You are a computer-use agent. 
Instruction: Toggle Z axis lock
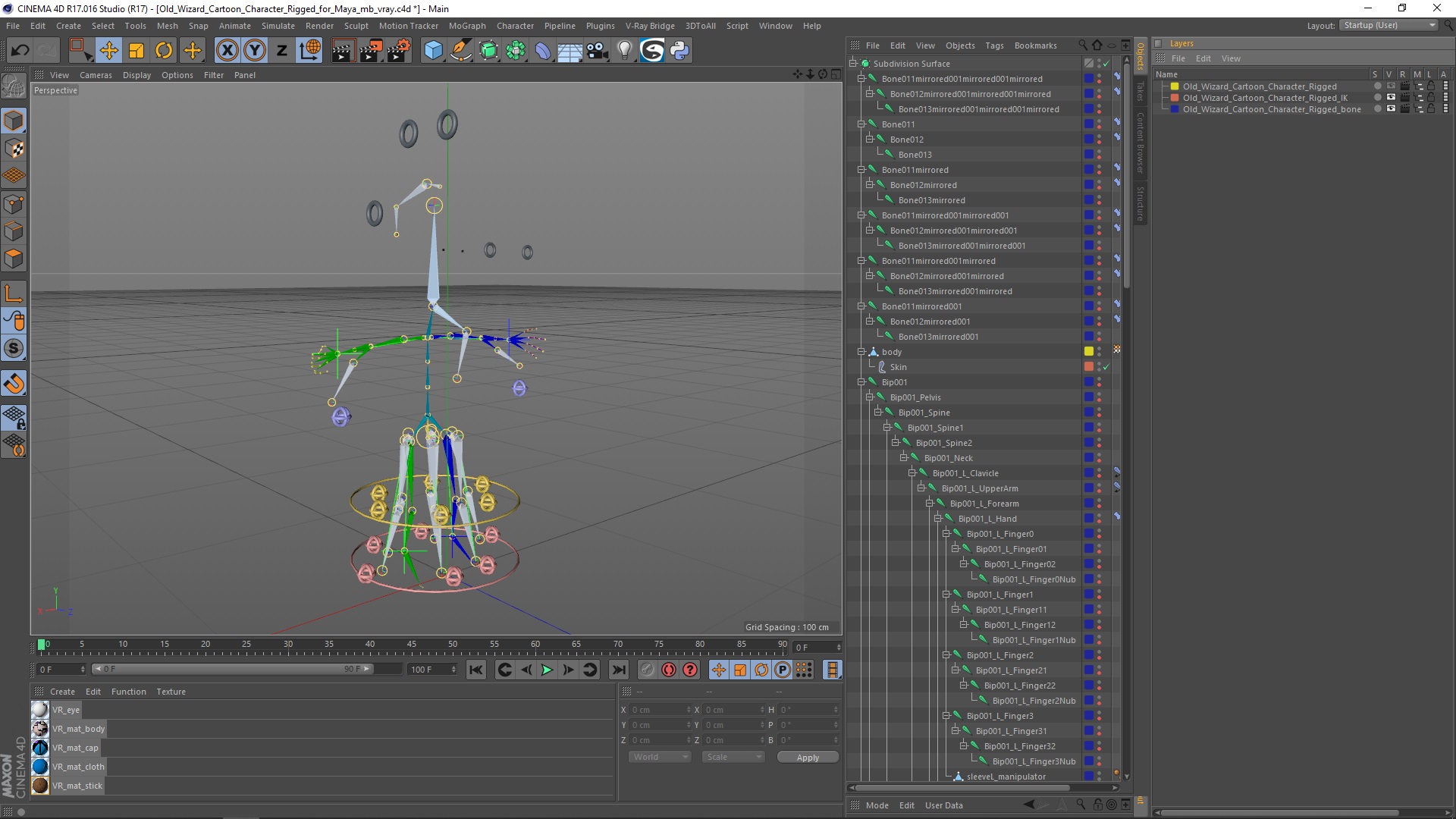[x=281, y=51]
